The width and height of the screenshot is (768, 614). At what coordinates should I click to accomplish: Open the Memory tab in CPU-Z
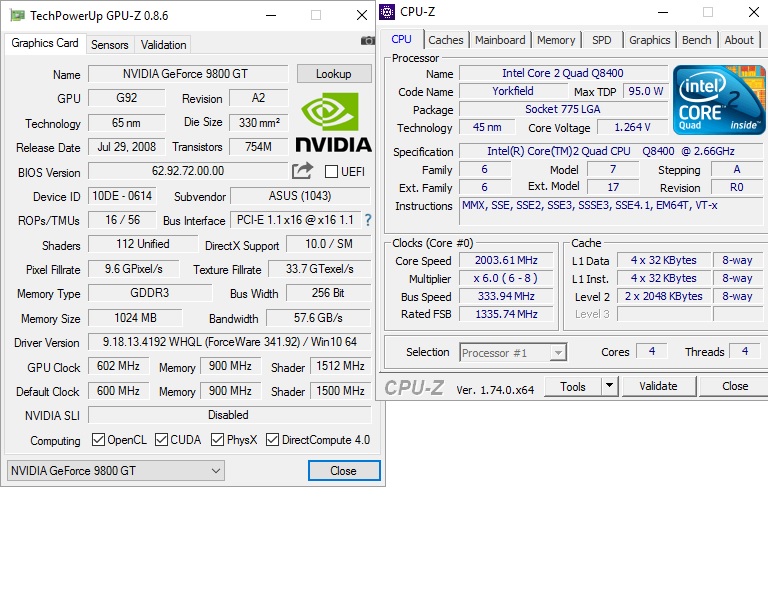click(x=556, y=40)
